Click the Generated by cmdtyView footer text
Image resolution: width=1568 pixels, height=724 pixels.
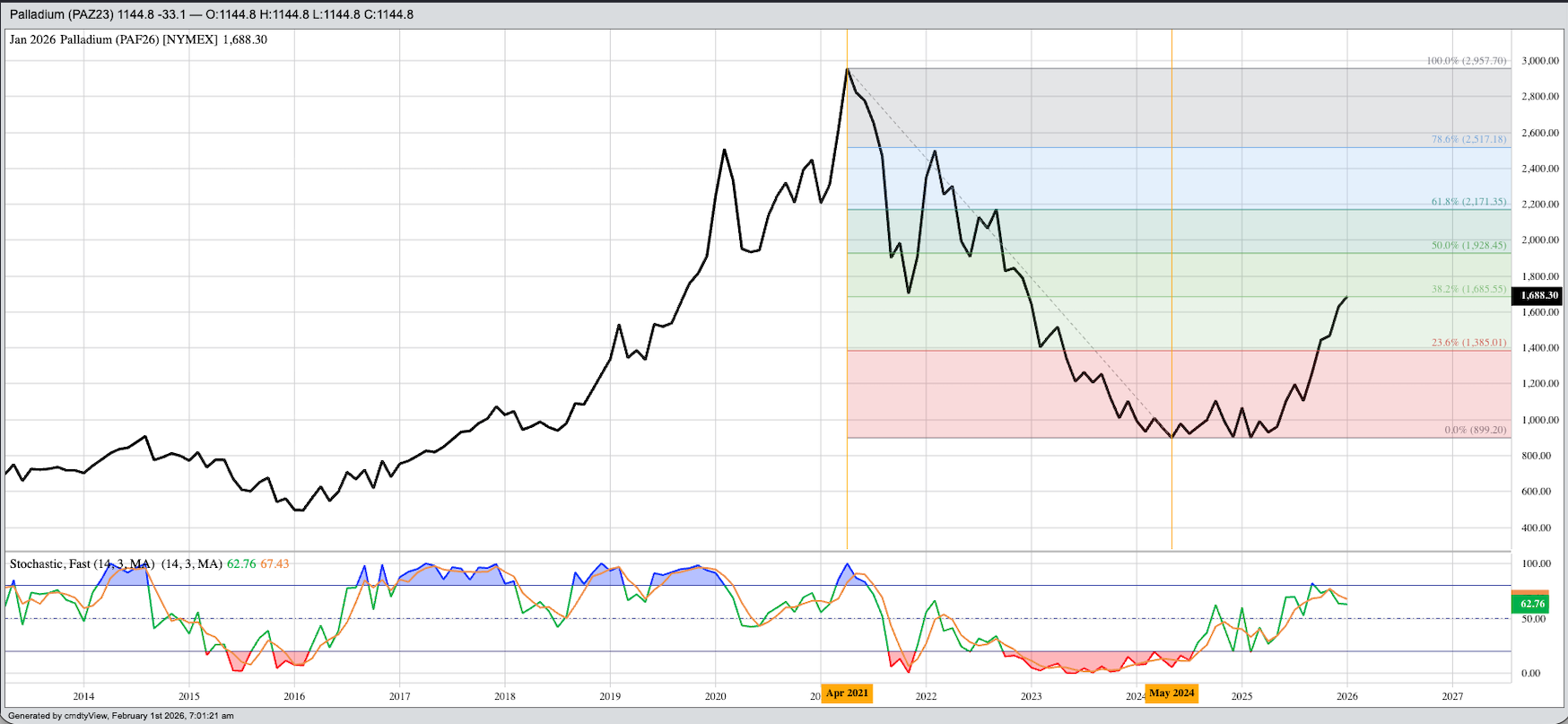[121, 716]
